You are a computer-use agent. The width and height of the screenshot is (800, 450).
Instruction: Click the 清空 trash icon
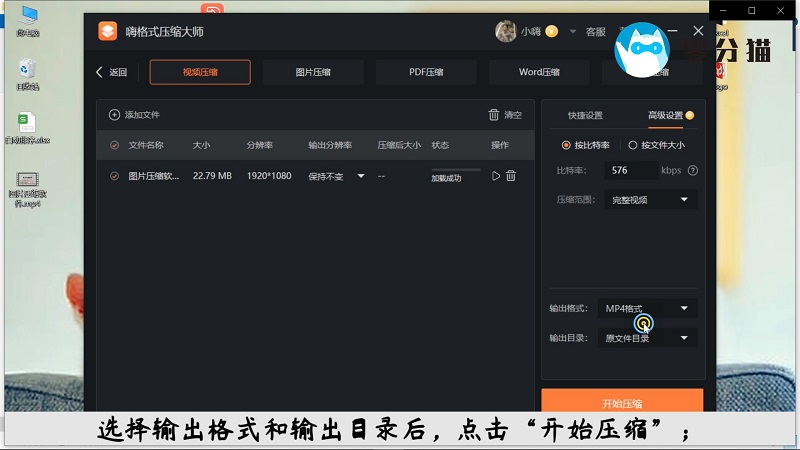pyautogui.click(x=493, y=115)
